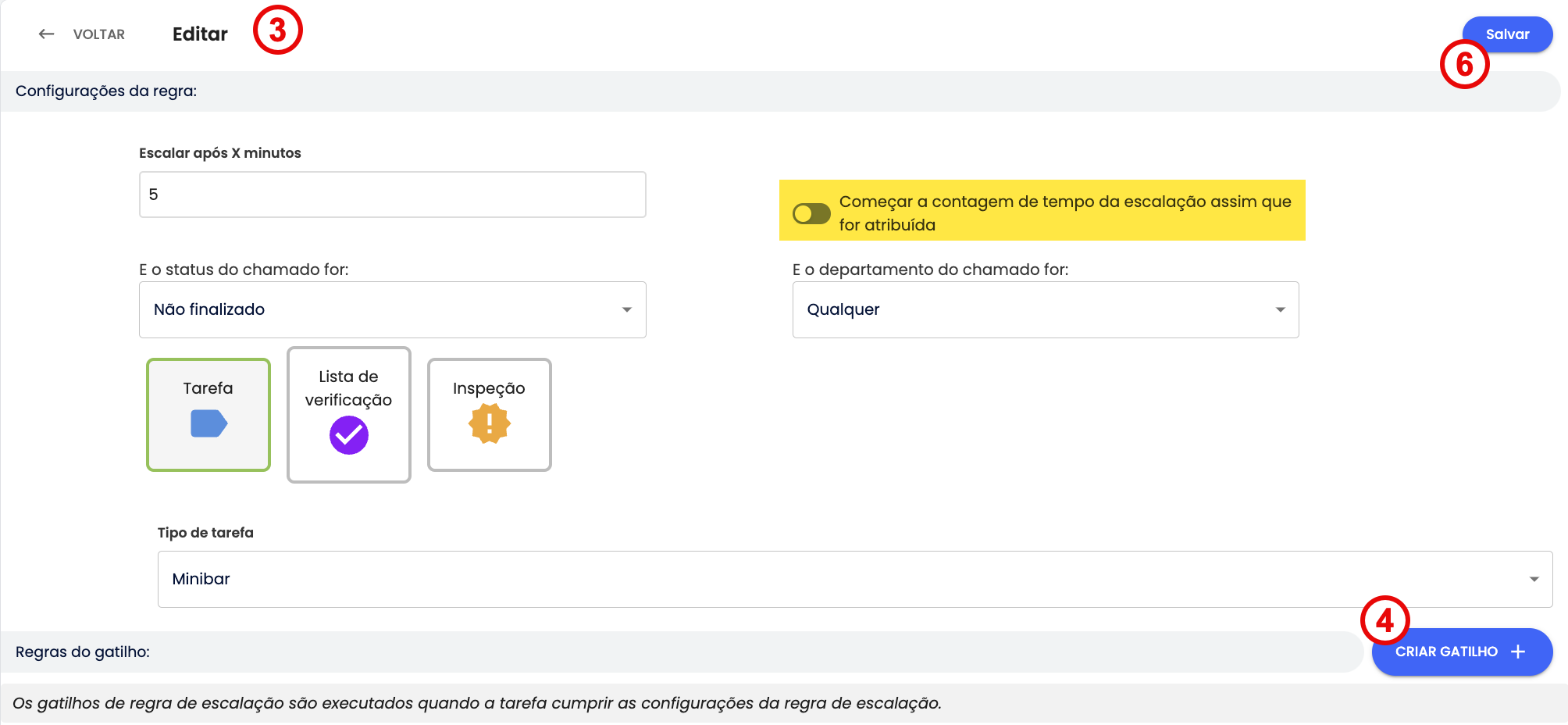Enable escalation timer on assignment toggle
Screen dimensions: 1568x725
(811, 213)
